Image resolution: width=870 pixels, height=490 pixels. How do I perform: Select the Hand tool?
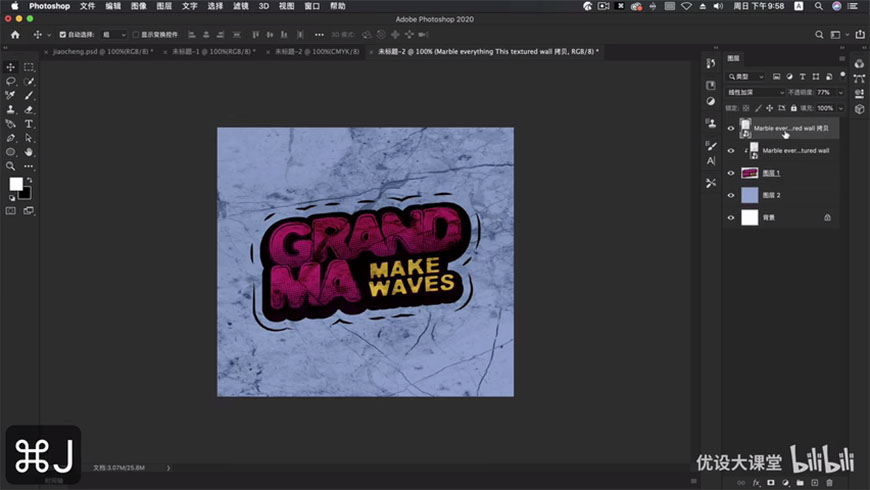point(29,152)
